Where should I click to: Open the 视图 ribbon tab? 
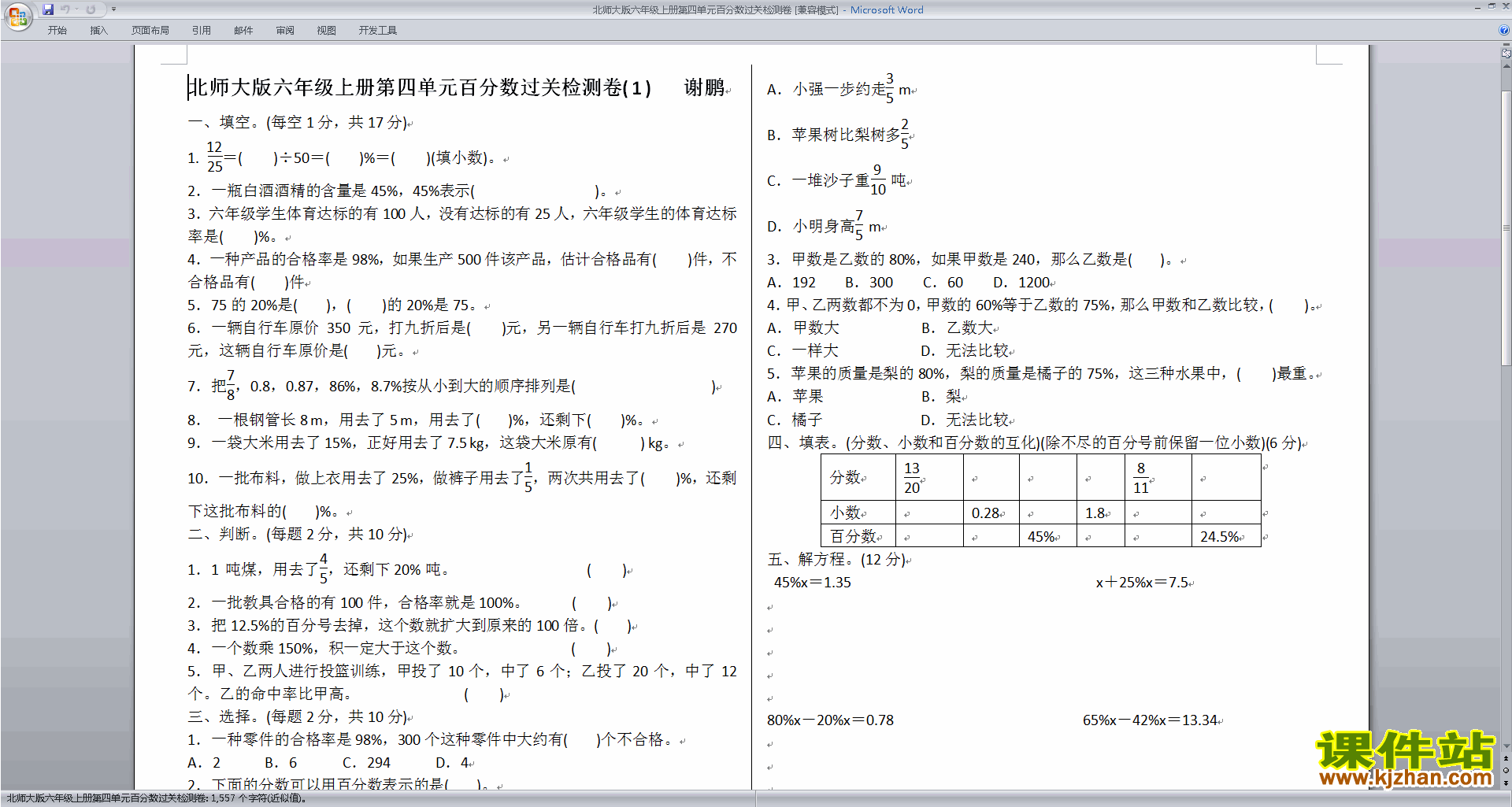[327, 31]
